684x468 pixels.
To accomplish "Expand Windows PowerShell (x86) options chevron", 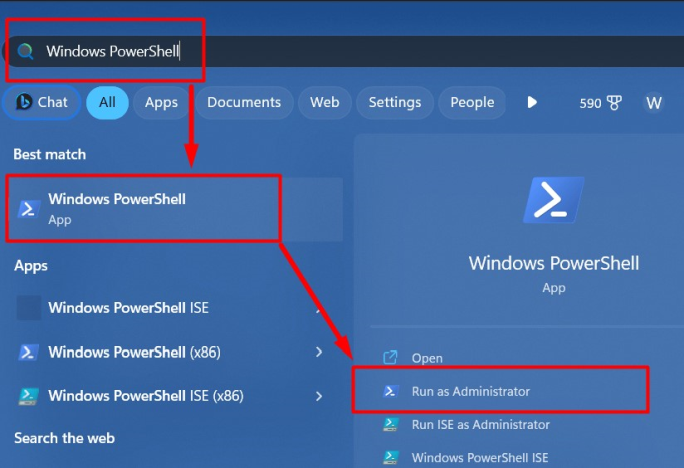I will (x=319, y=352).
